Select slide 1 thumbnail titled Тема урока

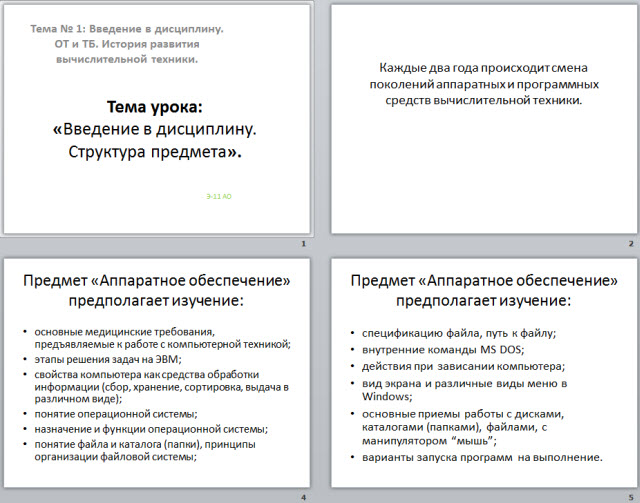coord(157,119)
